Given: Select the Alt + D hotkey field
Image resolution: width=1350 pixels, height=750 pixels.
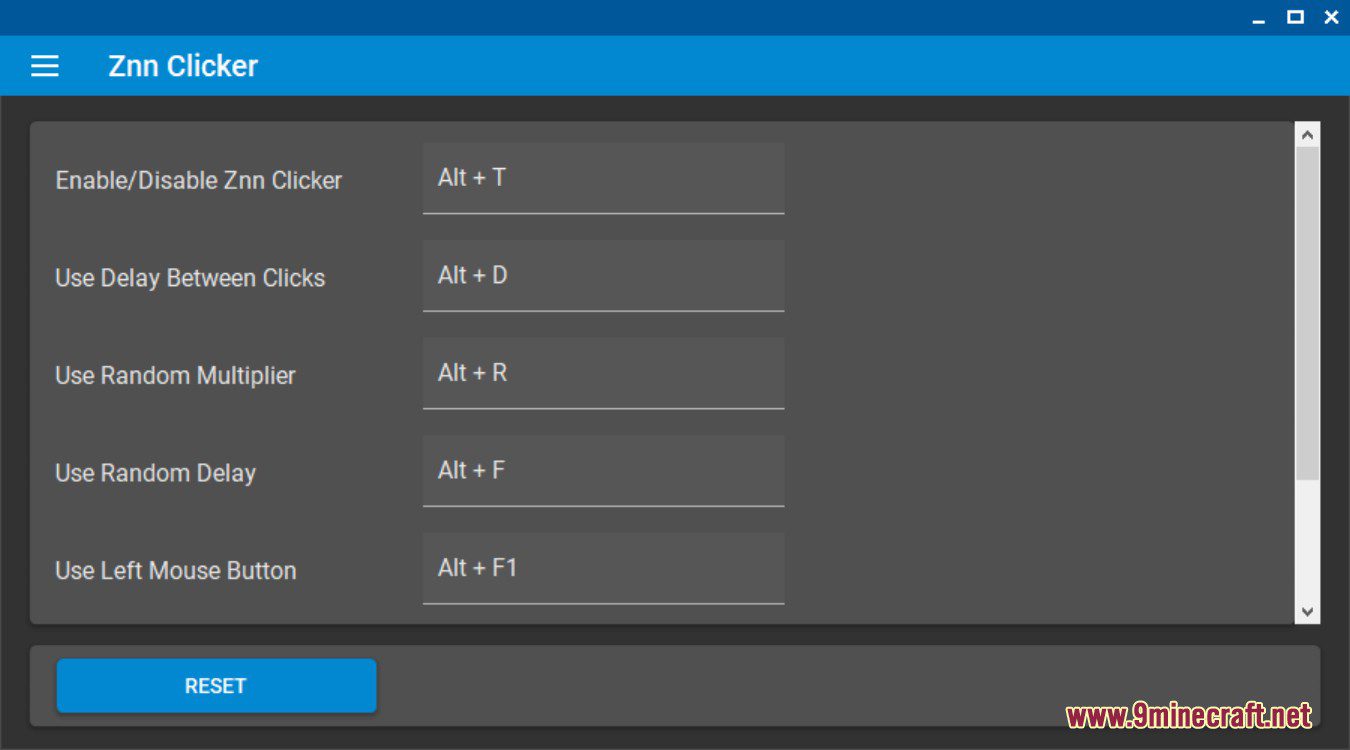Looking at the screenshot, I should [x=603, y=275].
